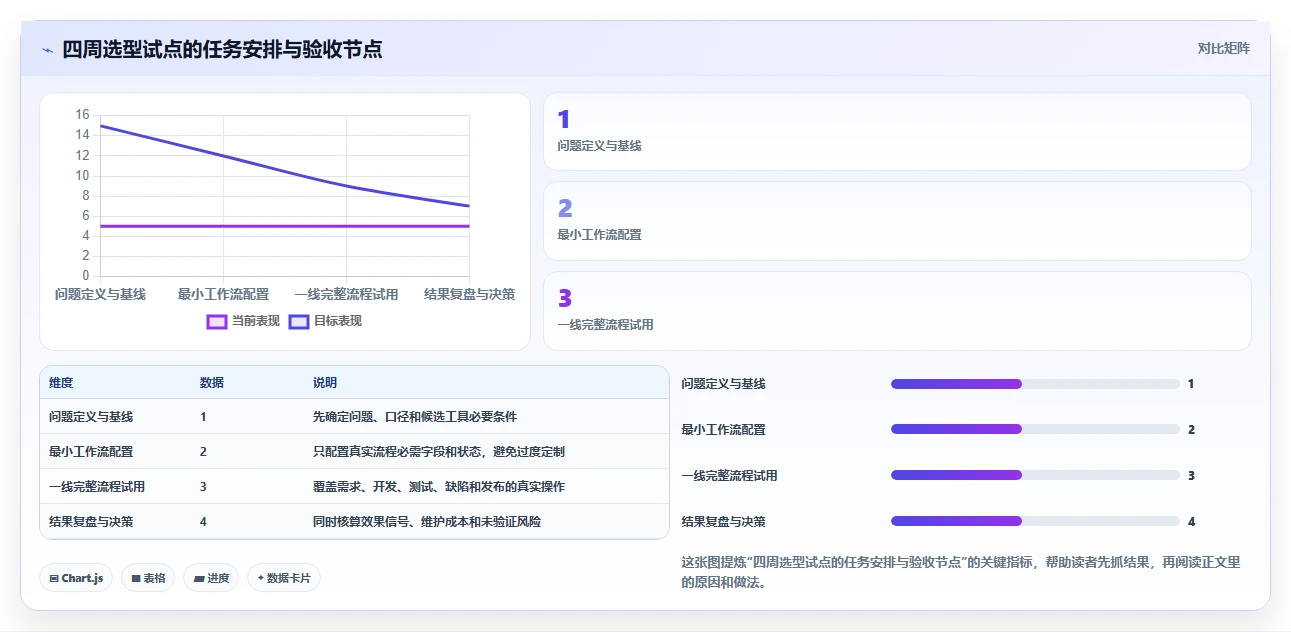The image size is (1291, 632).
Task: Click the summary paragraph starting 这张图提炼
Action: [x=960, y=572]
